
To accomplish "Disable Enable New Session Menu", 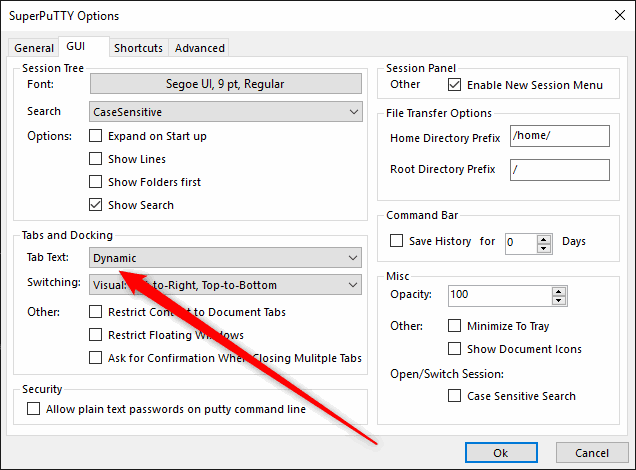I will coord(455,85).
